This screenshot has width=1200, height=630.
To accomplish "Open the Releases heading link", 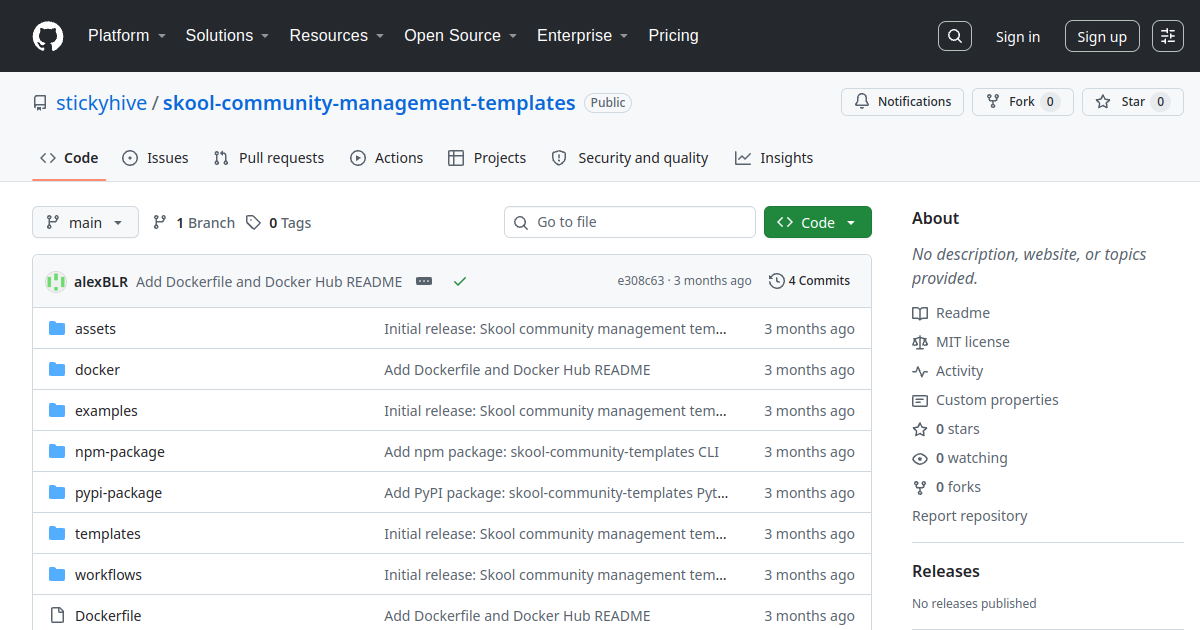I will 946,571.
